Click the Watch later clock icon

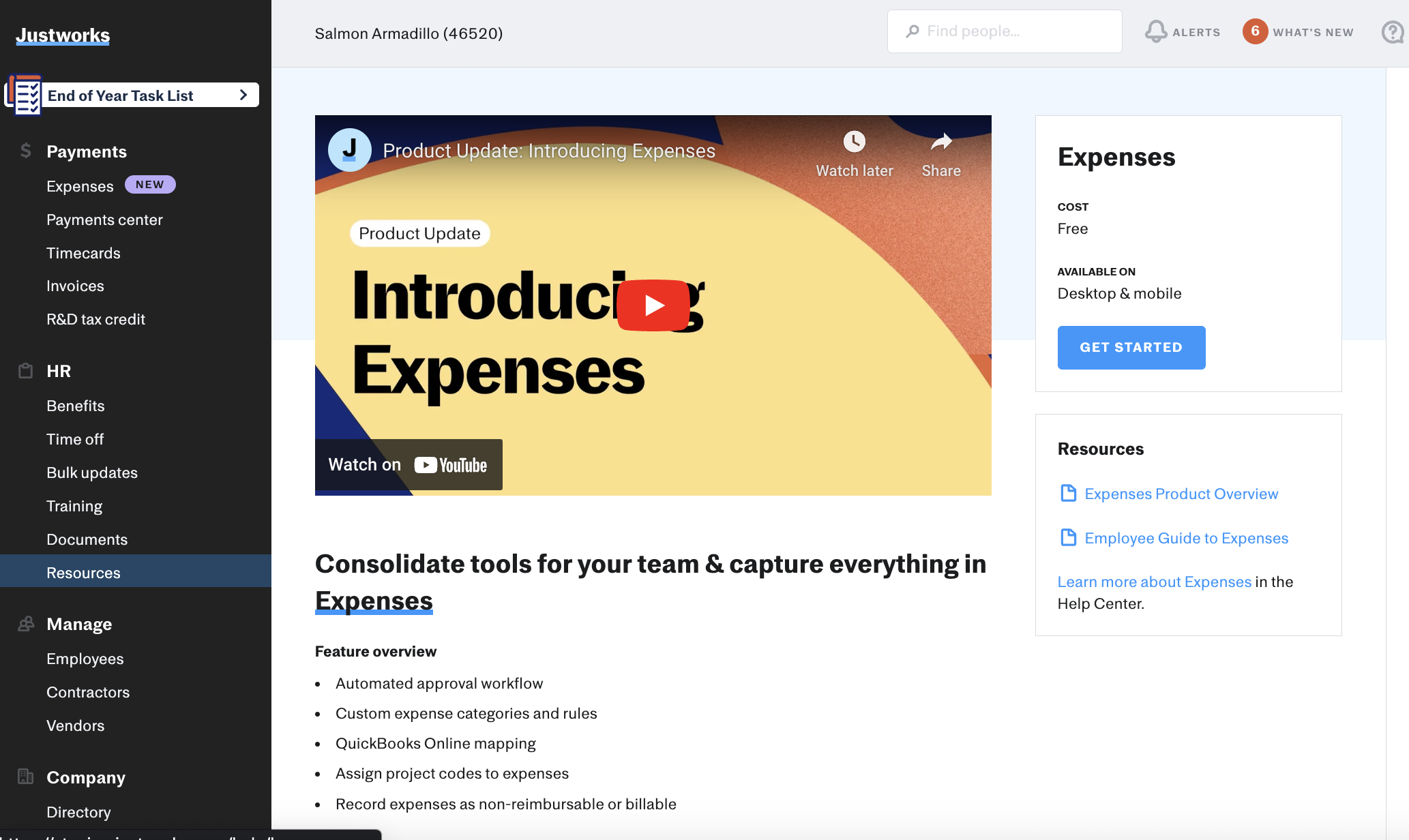[x=854, y=142]
